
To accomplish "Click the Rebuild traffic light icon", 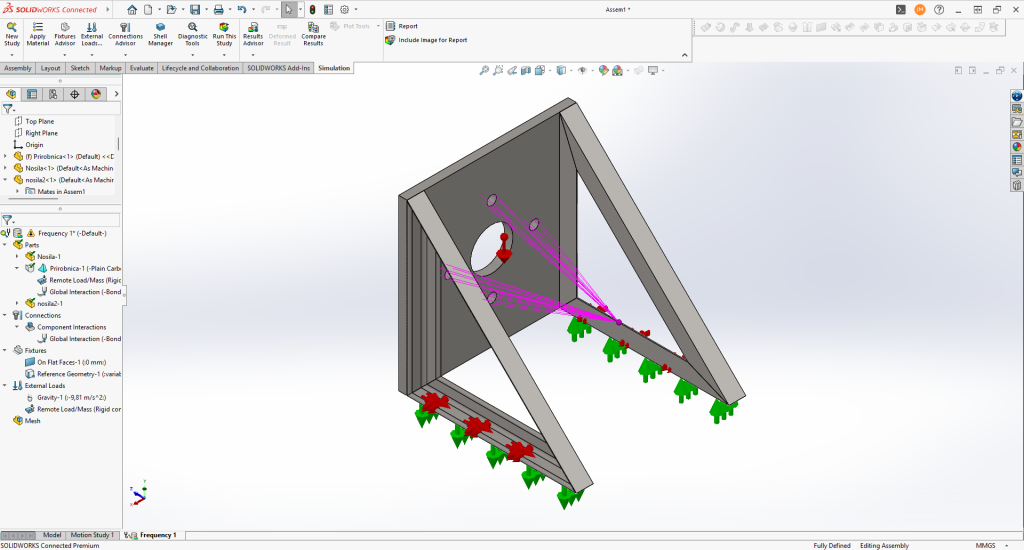I will [x=312, y=10].
